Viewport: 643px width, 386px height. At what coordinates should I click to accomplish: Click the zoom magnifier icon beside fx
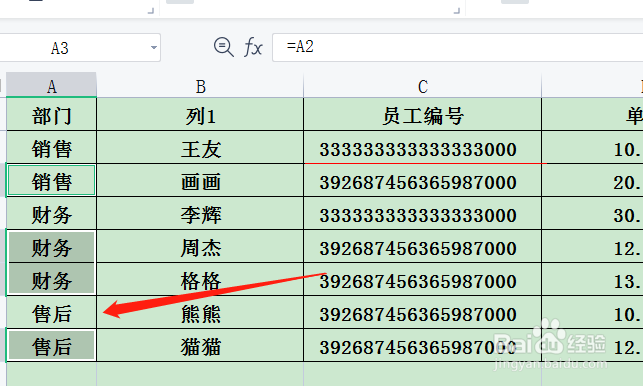point(223,47)
